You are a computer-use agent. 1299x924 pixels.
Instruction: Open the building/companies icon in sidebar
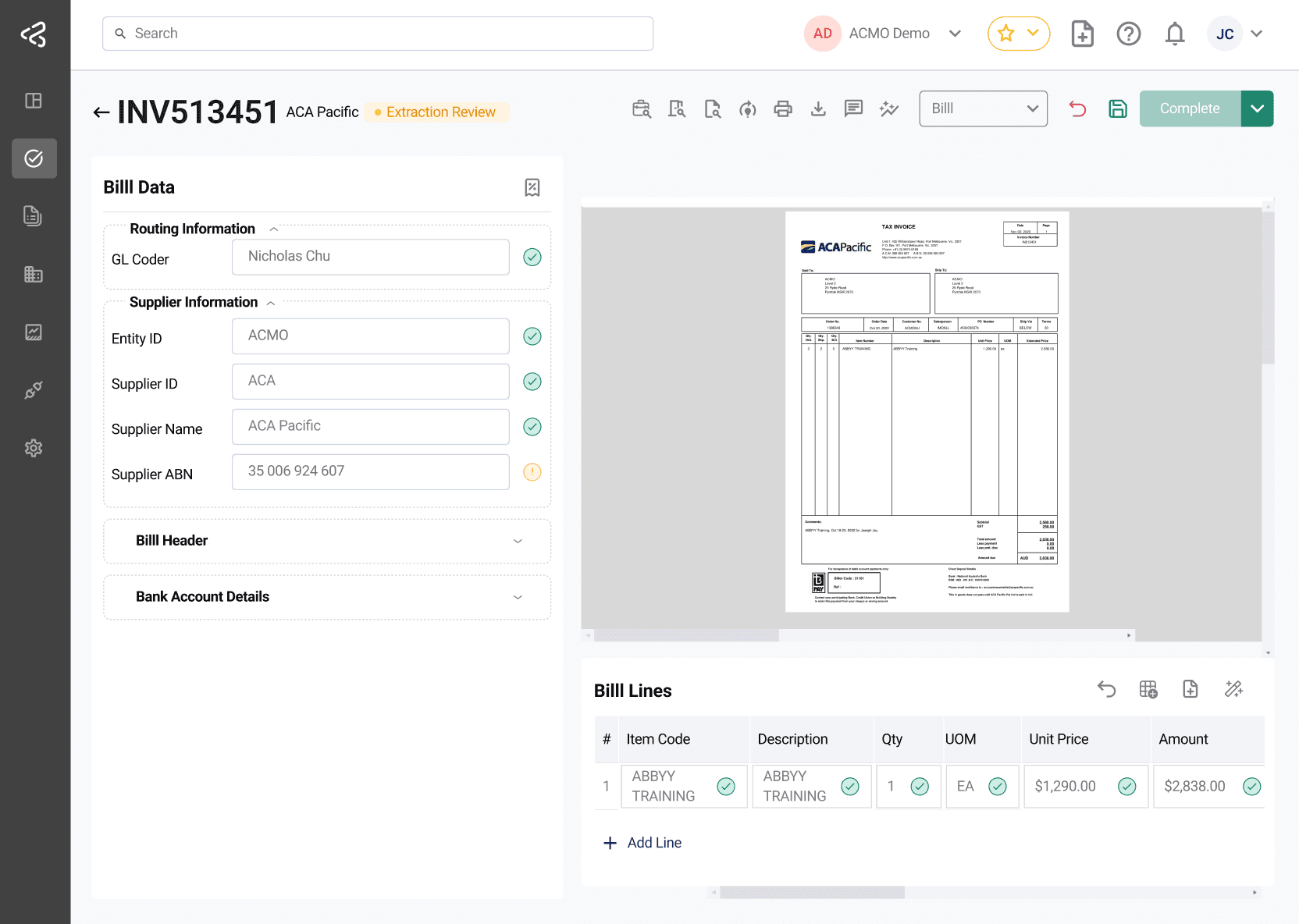(x=34, y=274)
